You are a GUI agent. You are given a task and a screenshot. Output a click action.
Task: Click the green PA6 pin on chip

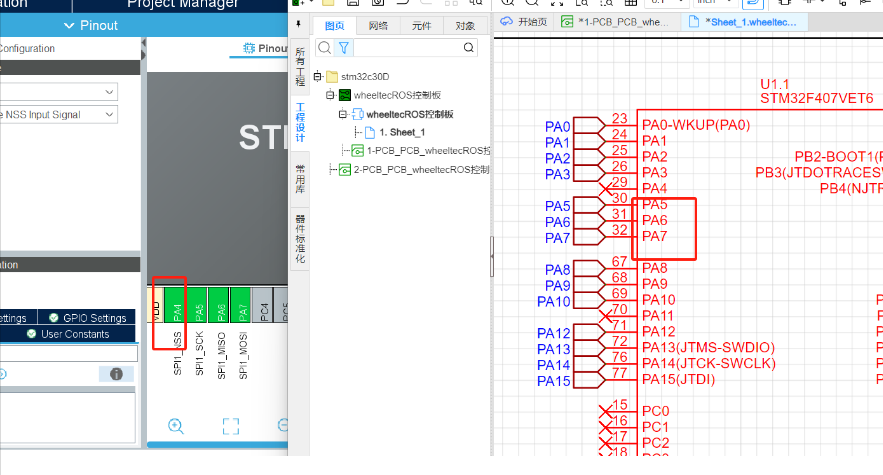point(219,305)
